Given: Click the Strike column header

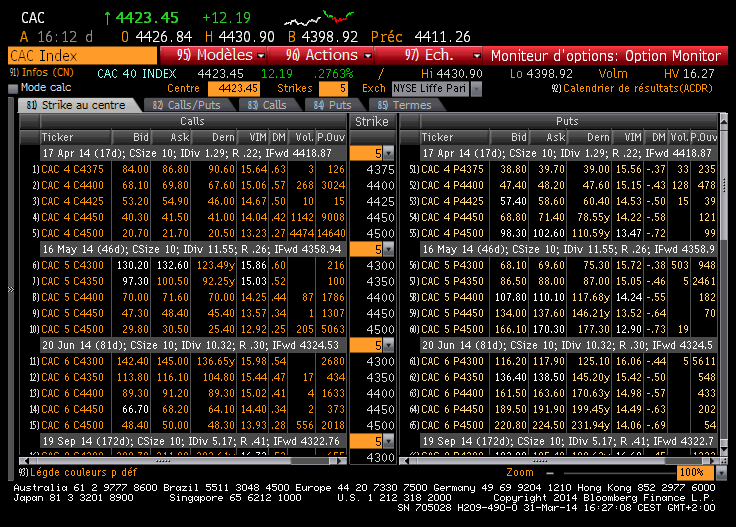Looking at the screenshot, I should click(372, 122).
